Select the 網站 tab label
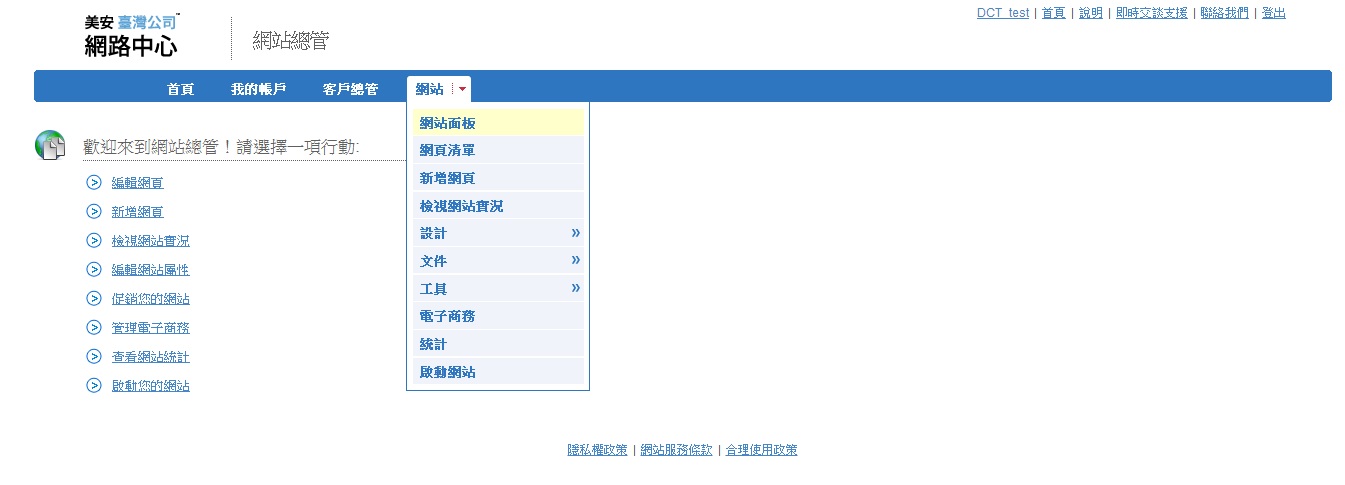This screenshot has width=1345, height=485. [x=429, y=90]
